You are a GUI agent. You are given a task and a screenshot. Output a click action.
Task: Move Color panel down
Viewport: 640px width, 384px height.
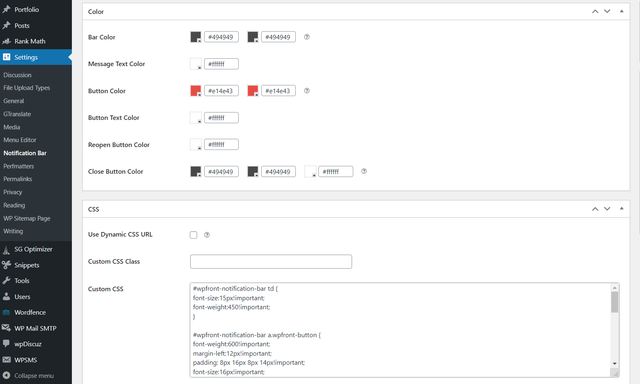click(607, 11)
